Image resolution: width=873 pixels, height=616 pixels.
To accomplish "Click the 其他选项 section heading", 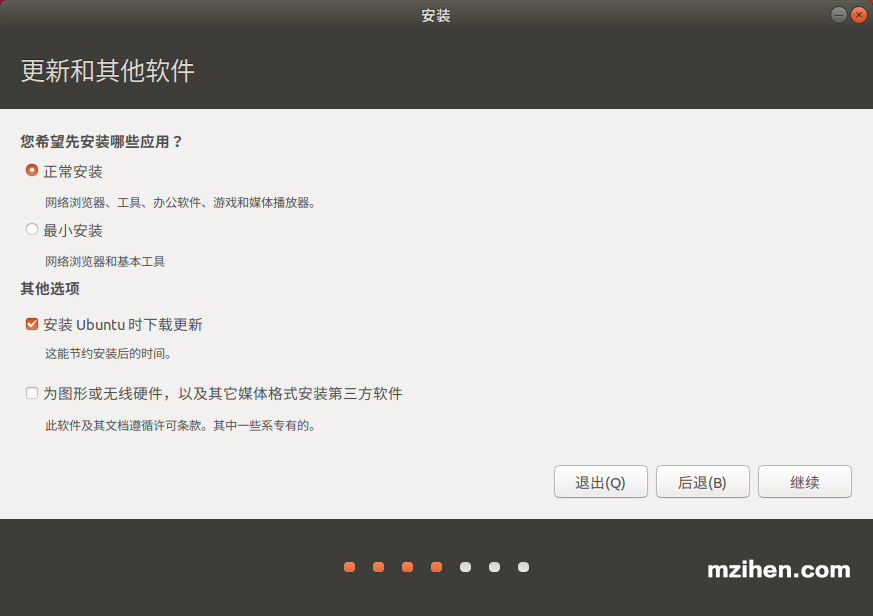I will point(50,289).
